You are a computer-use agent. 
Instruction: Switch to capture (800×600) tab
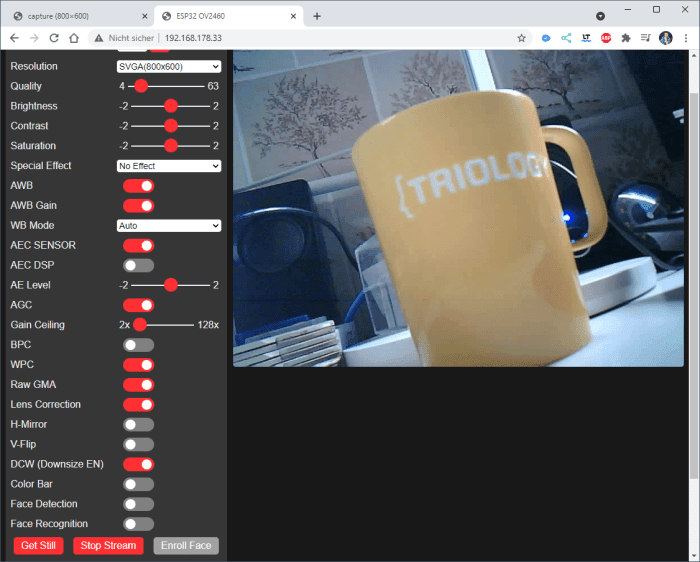click(70, 15)
